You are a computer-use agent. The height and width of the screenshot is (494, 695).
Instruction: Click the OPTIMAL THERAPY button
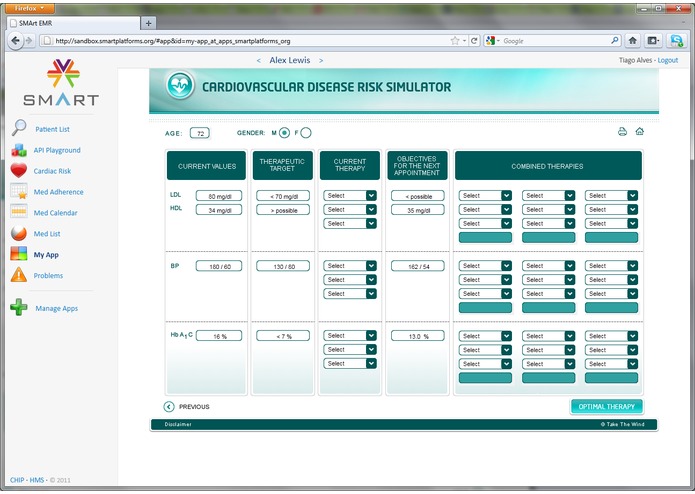606,406
